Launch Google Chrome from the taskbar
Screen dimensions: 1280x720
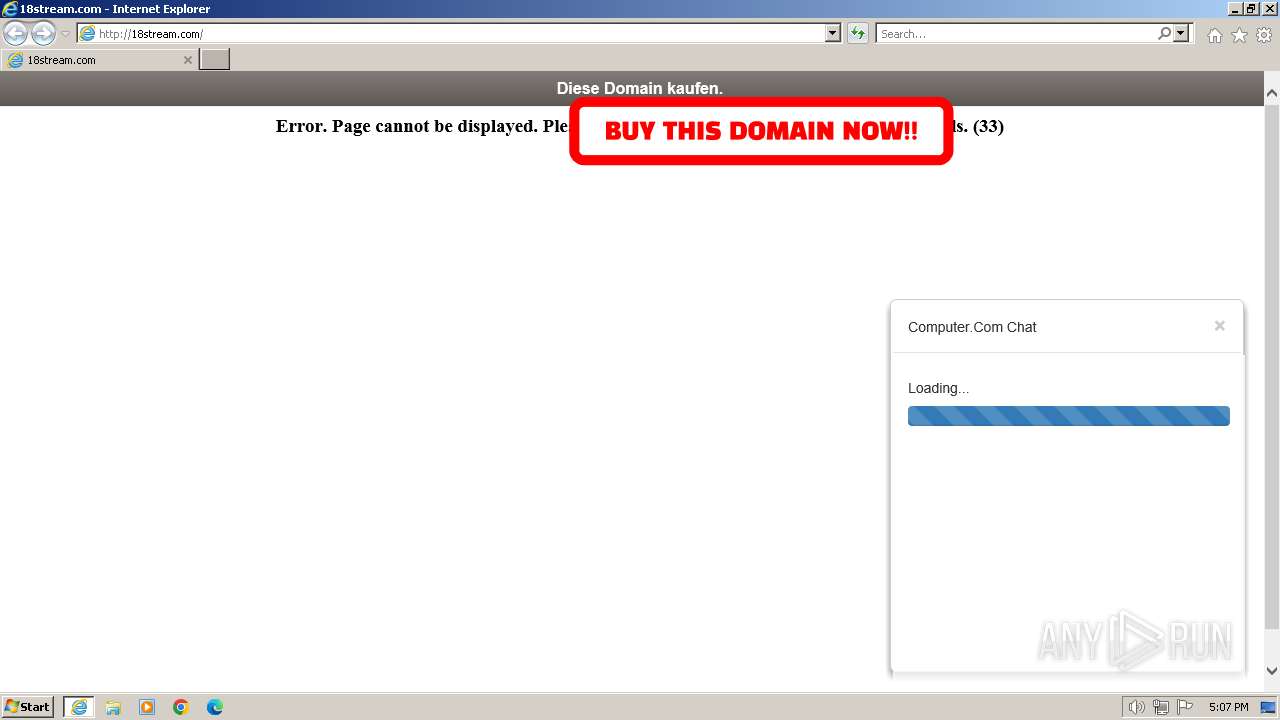coord(181,707)
